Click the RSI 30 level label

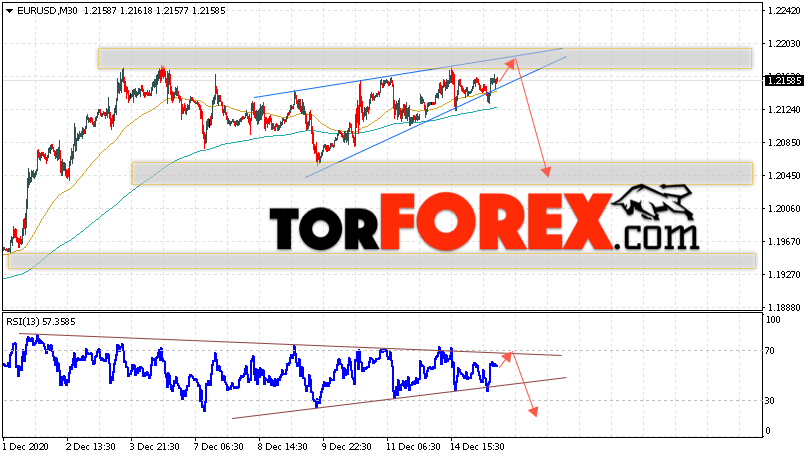(770, 400)
